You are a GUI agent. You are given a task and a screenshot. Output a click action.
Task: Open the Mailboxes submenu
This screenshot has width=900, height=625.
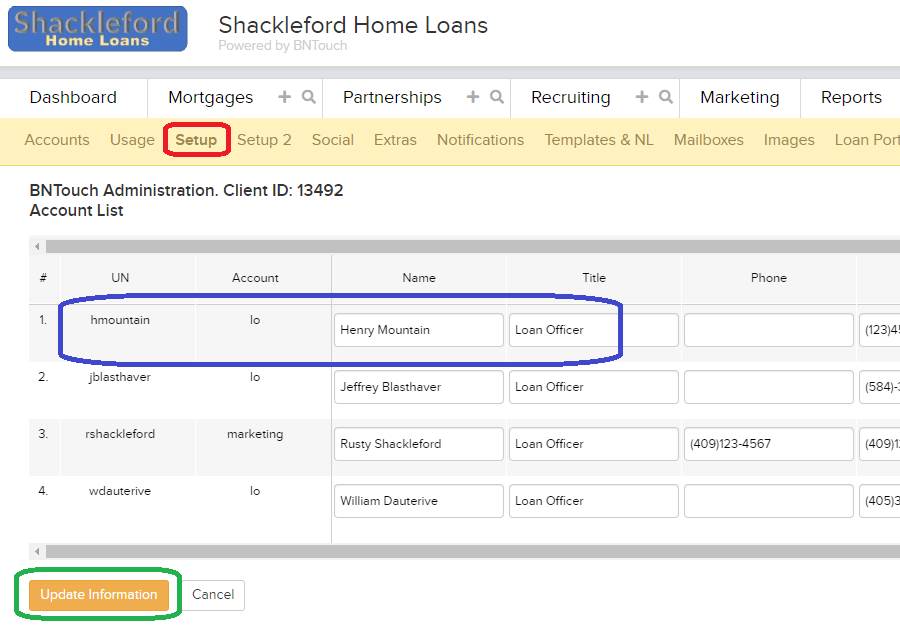point(708,140)
